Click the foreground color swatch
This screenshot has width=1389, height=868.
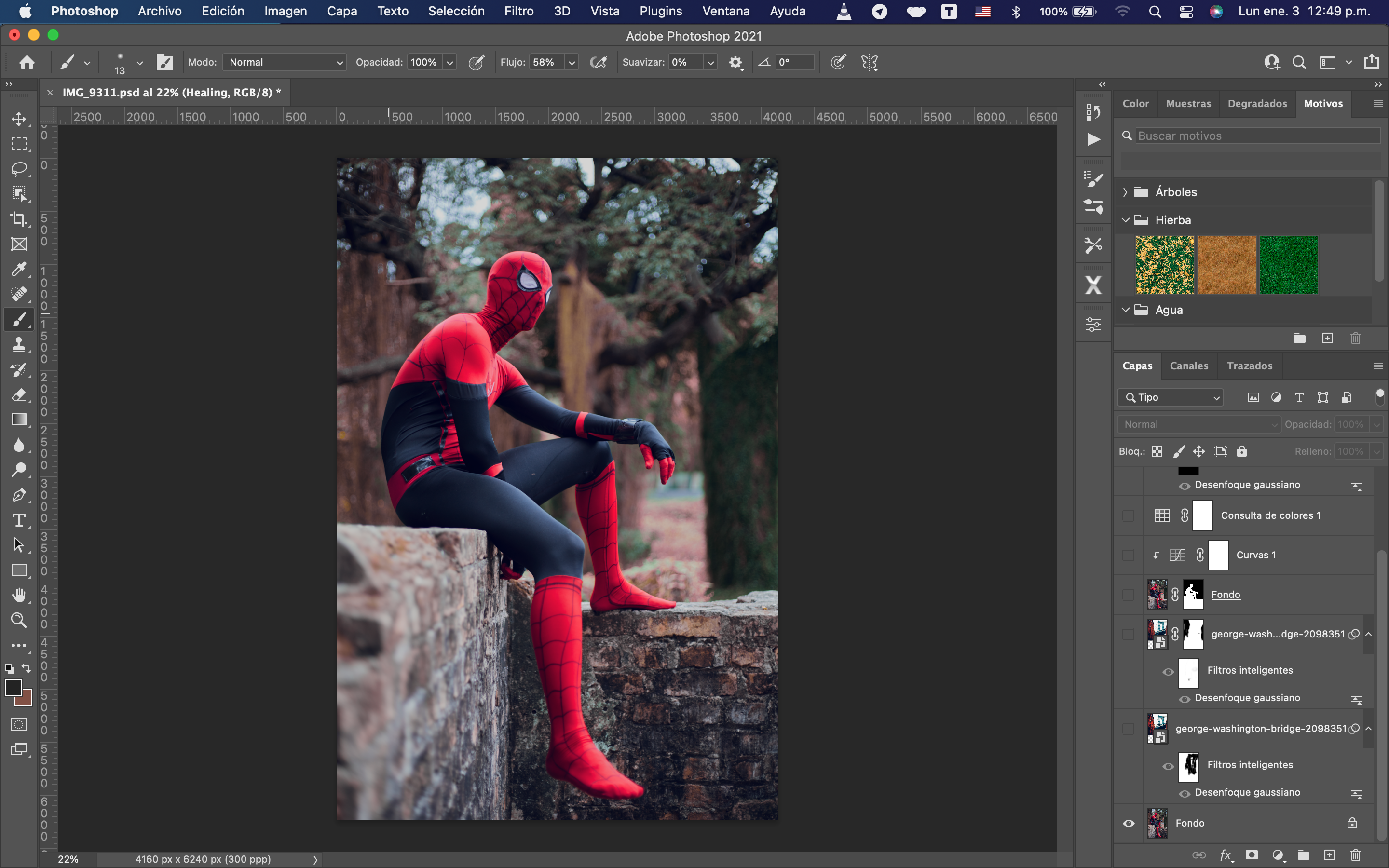(x=13, y=687)
